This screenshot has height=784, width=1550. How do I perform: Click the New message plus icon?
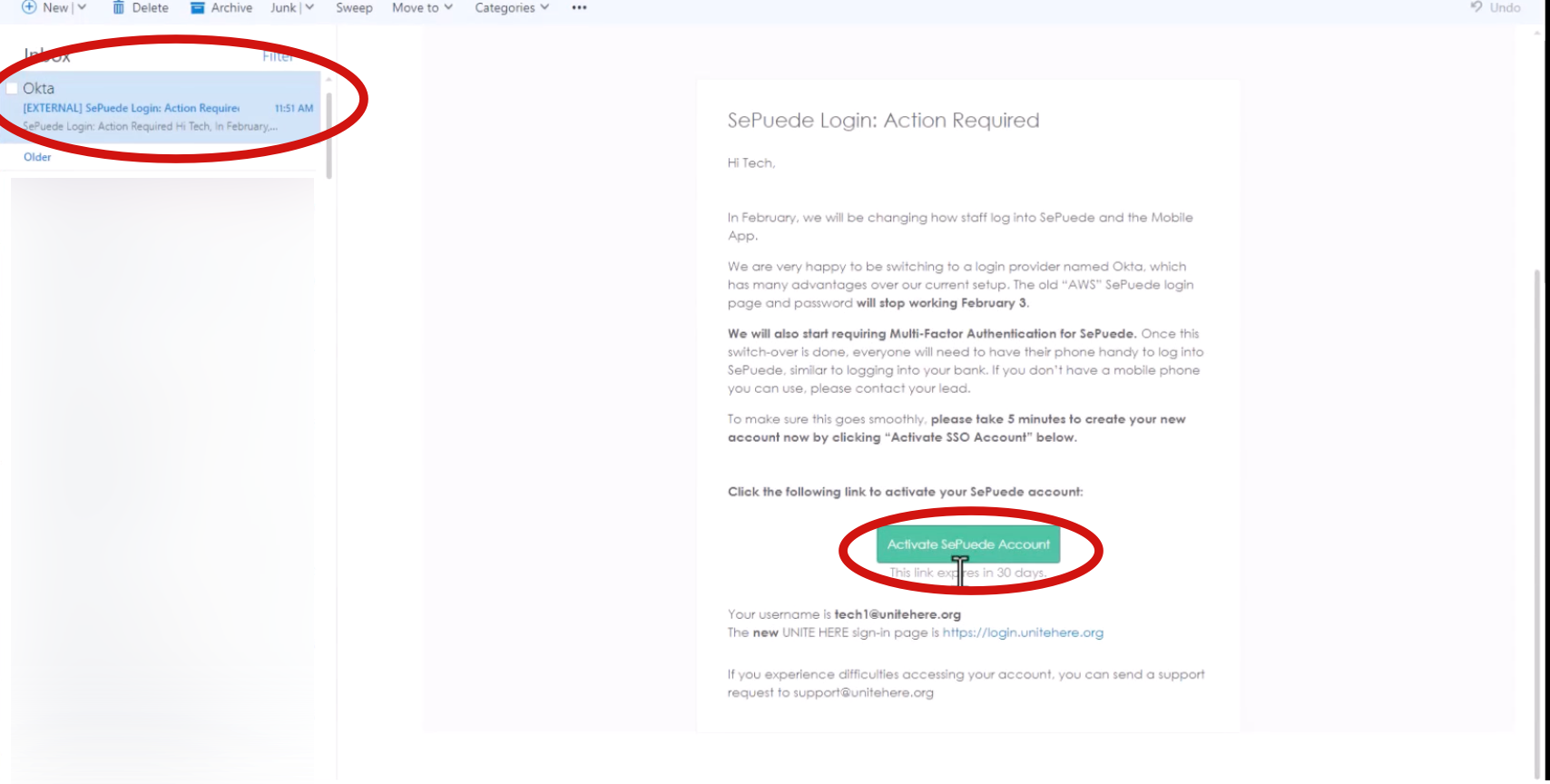tap(29, 7)
